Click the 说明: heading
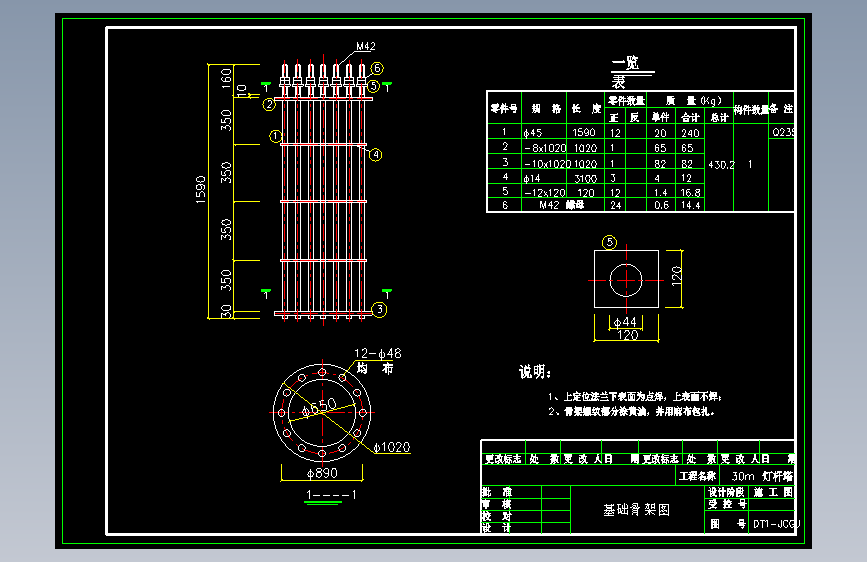 tap(535, 372)
